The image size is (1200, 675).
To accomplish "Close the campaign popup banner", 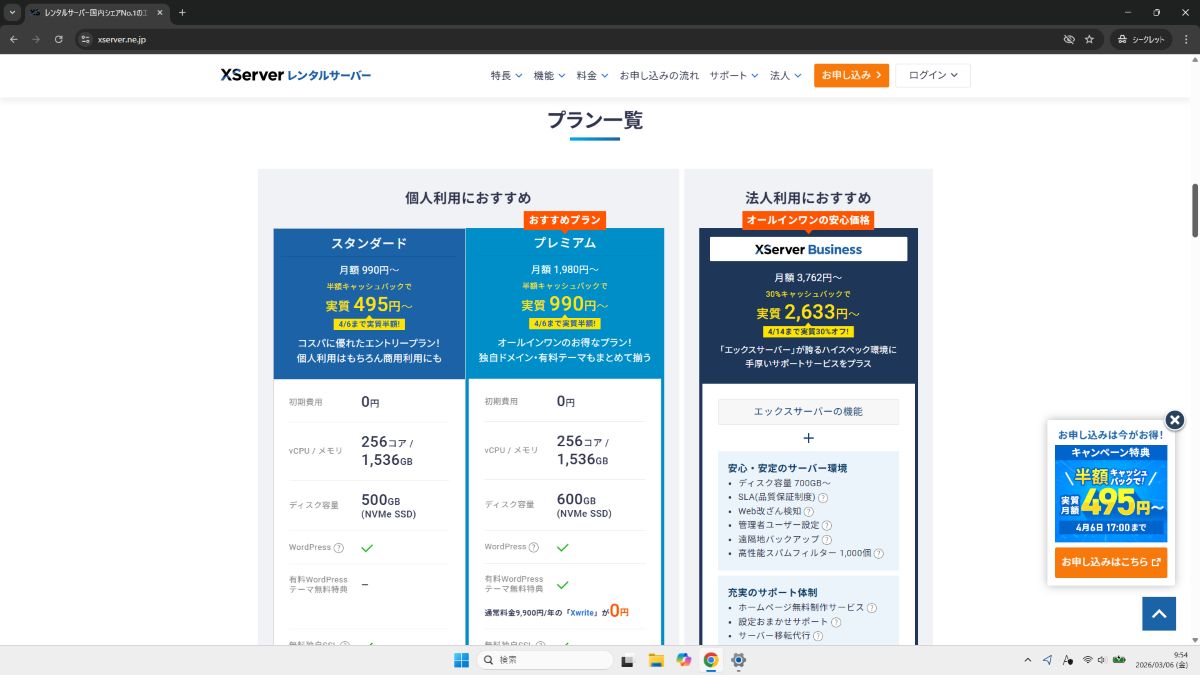I will pos(1175,420).
